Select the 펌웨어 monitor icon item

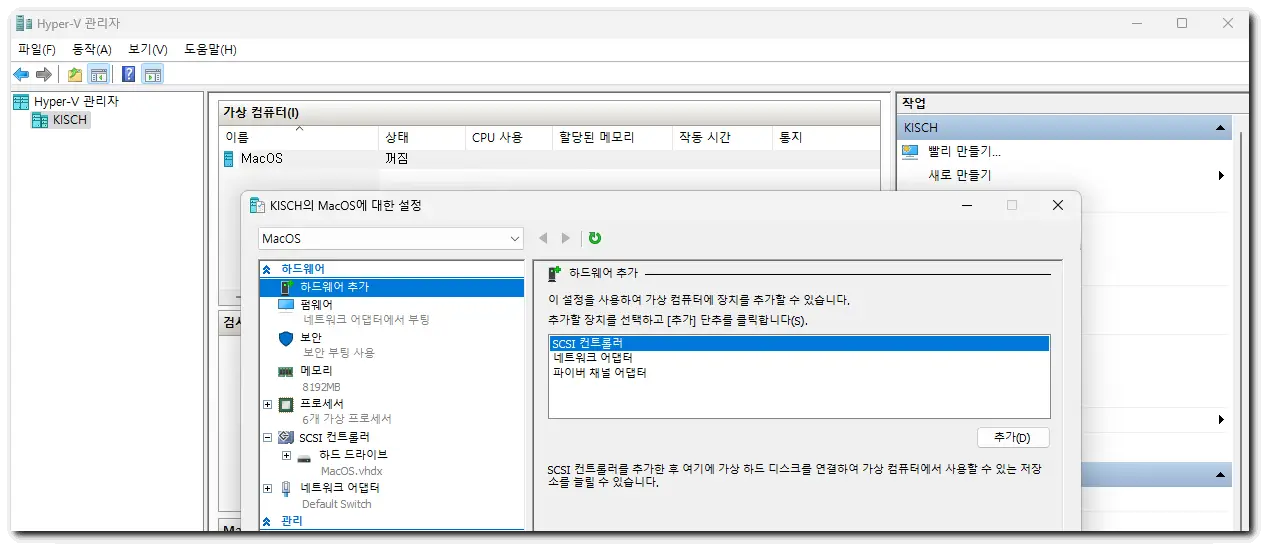pyautogui.click(x=286, y=304)
